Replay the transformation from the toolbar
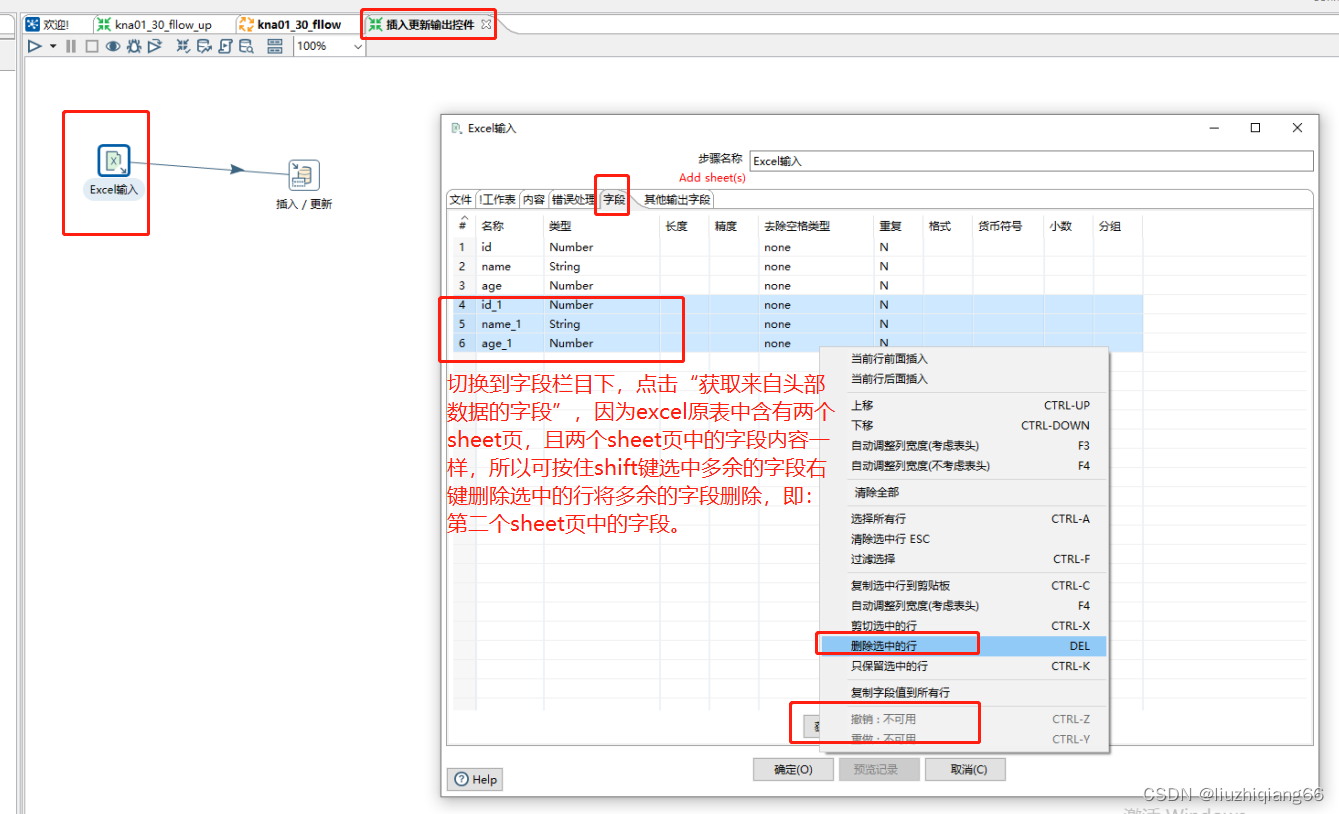 coord(155,46)
